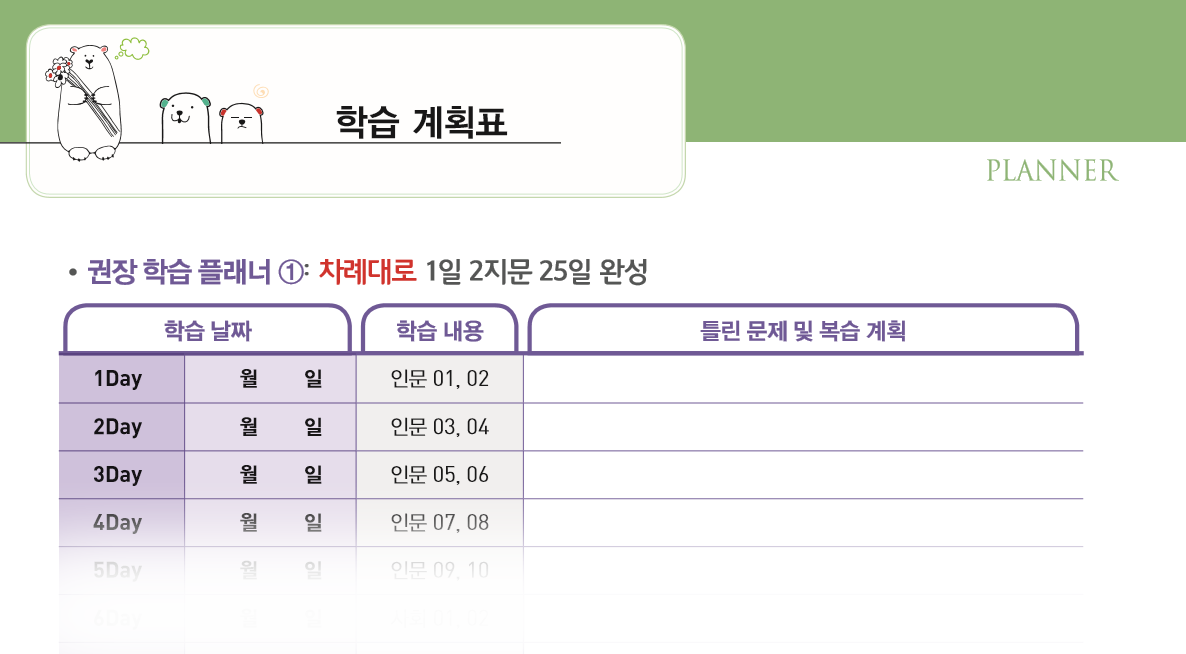This screenshot has width=1186, height=654.
Task: Click the review plan cell for 2Day
Action: pyautogui.click(x=802, y=427)
